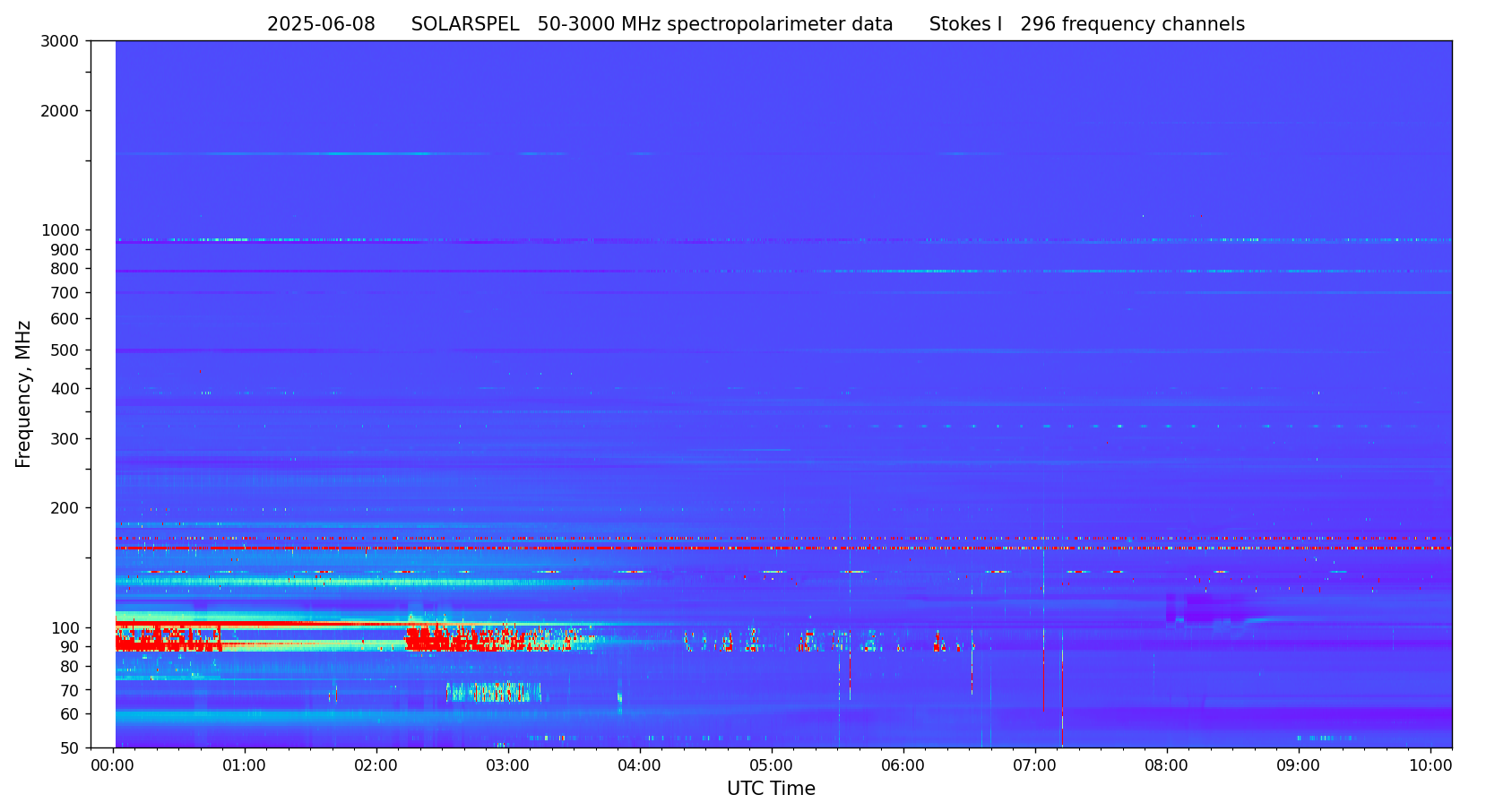Viewport: 1512px width, 812px height.
Task: Click the 200 MHz frequency tick label
Action: (65, 508)
